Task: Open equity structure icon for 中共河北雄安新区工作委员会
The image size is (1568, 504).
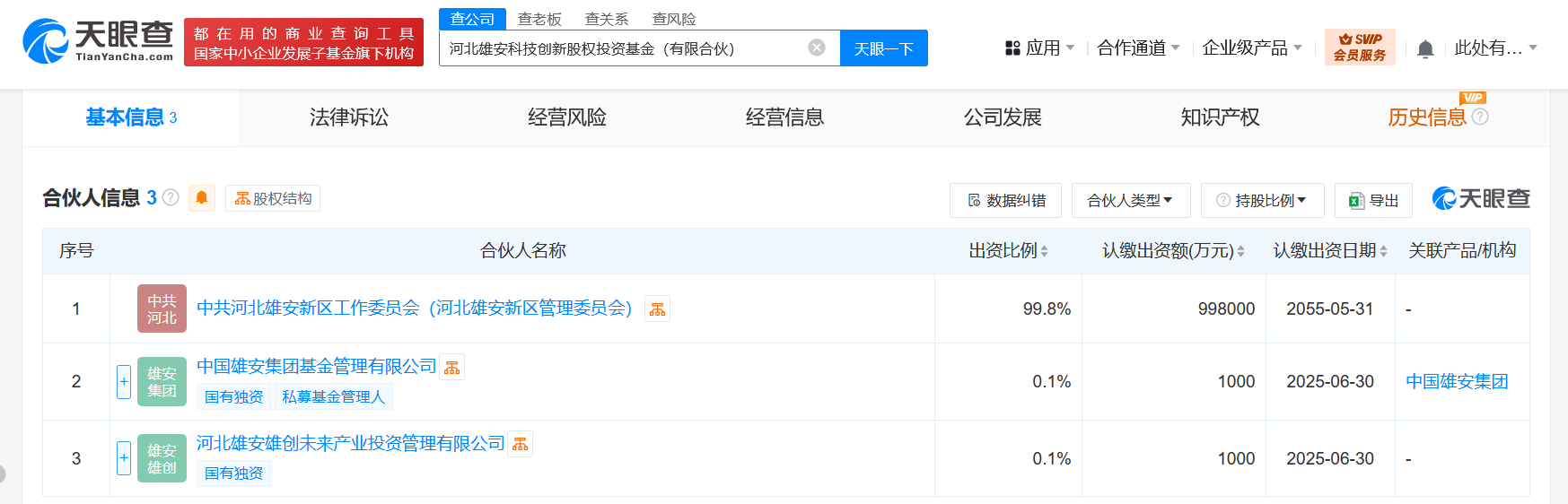Action: (x=657, y=309)
